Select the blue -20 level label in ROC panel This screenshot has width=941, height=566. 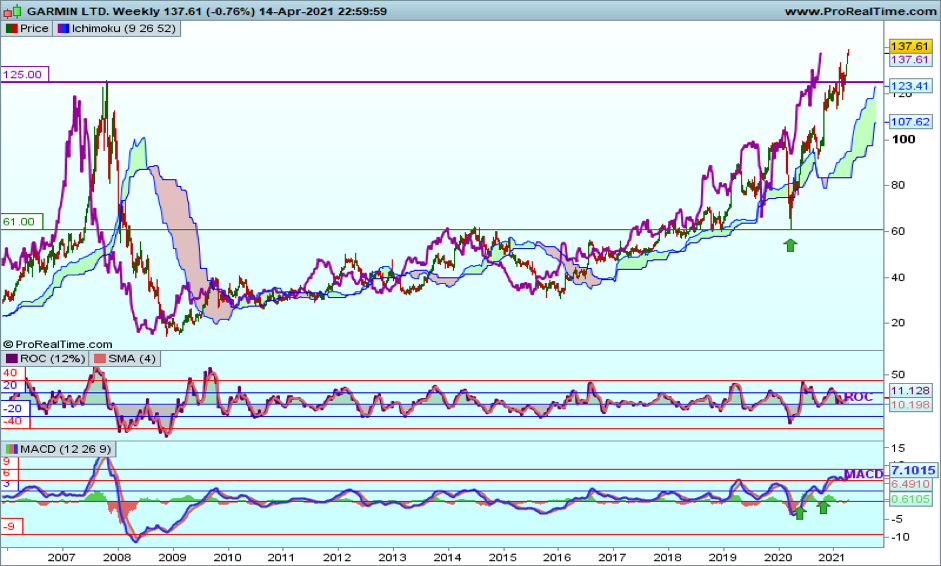[x=13, y=409]
